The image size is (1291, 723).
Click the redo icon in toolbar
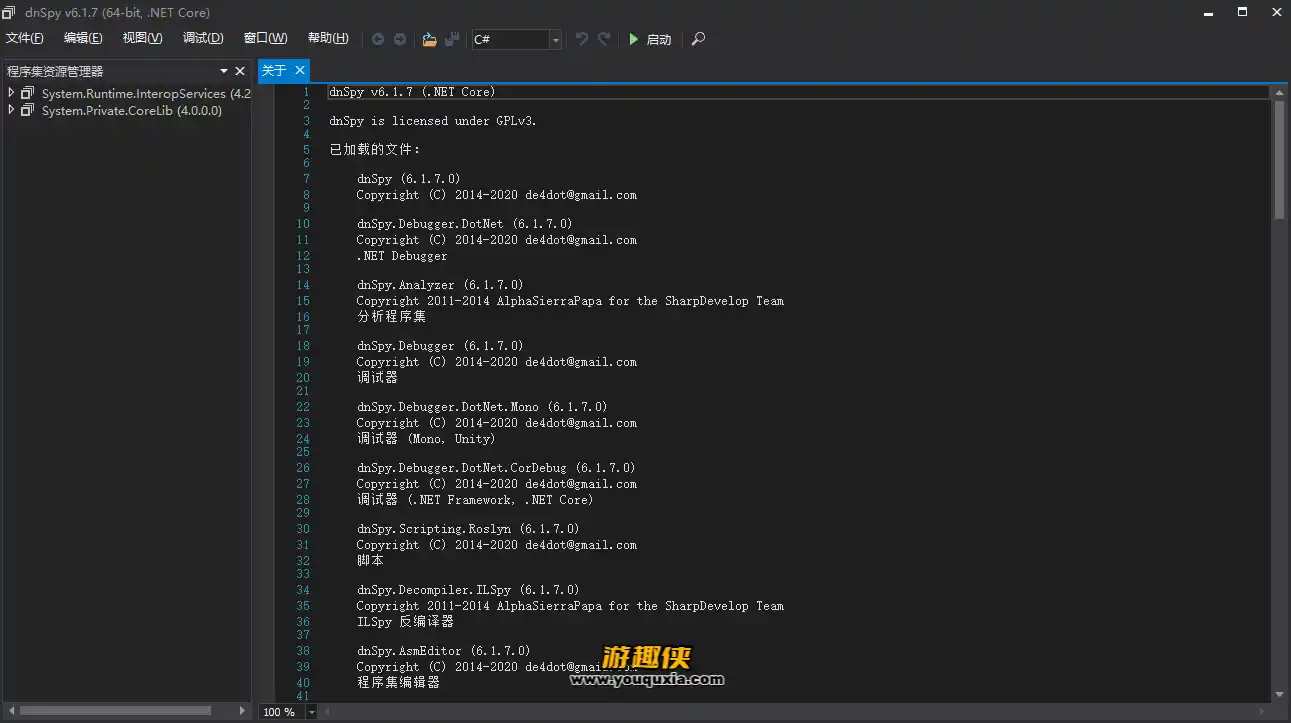tap(604, 39)
